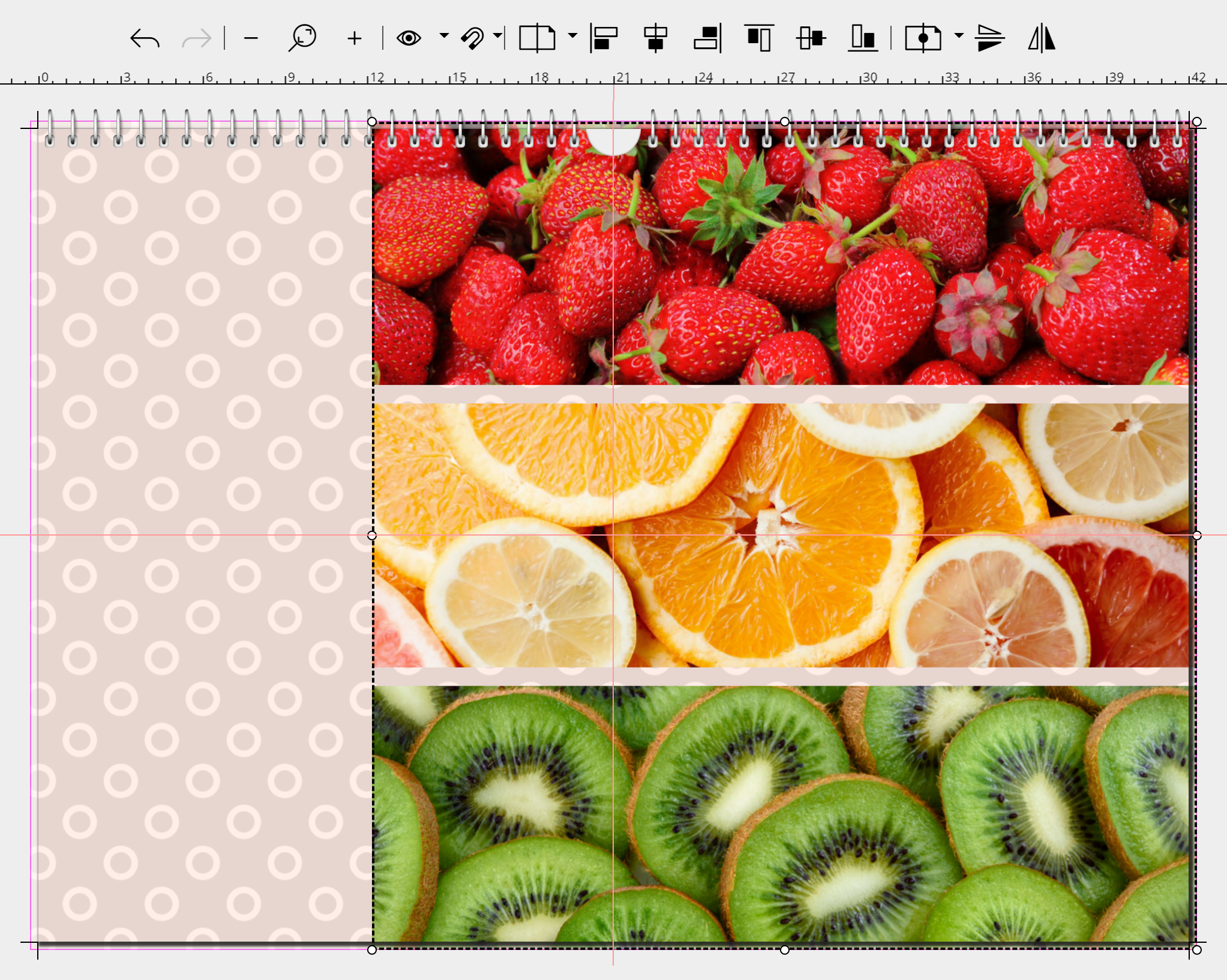Align selected objects to the top
Screen dimensions: 1227x980
tap(759, 38)
